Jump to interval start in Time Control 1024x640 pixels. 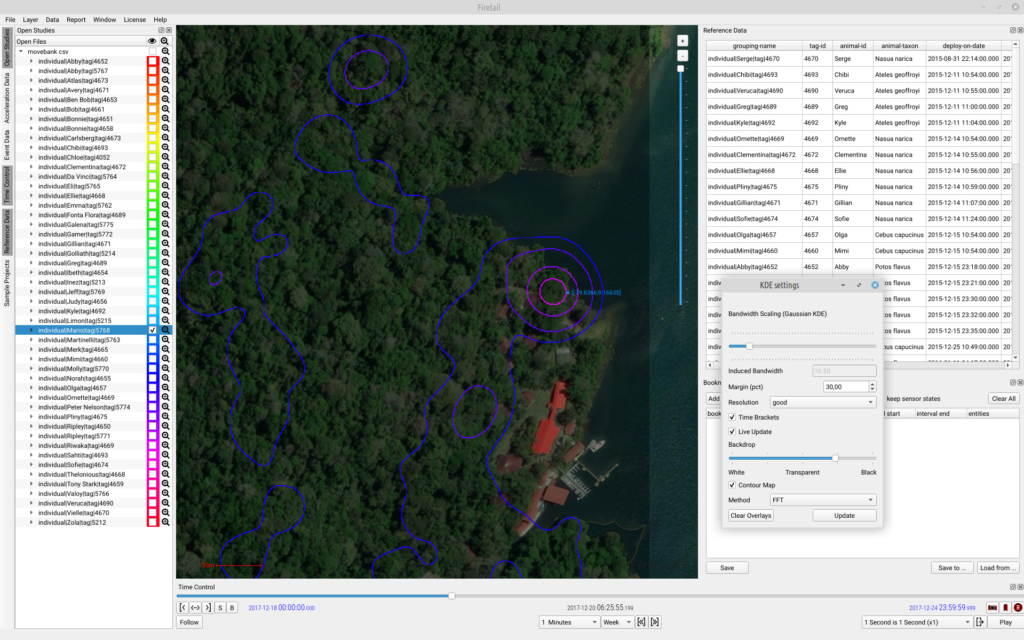[x=183, y=607]
